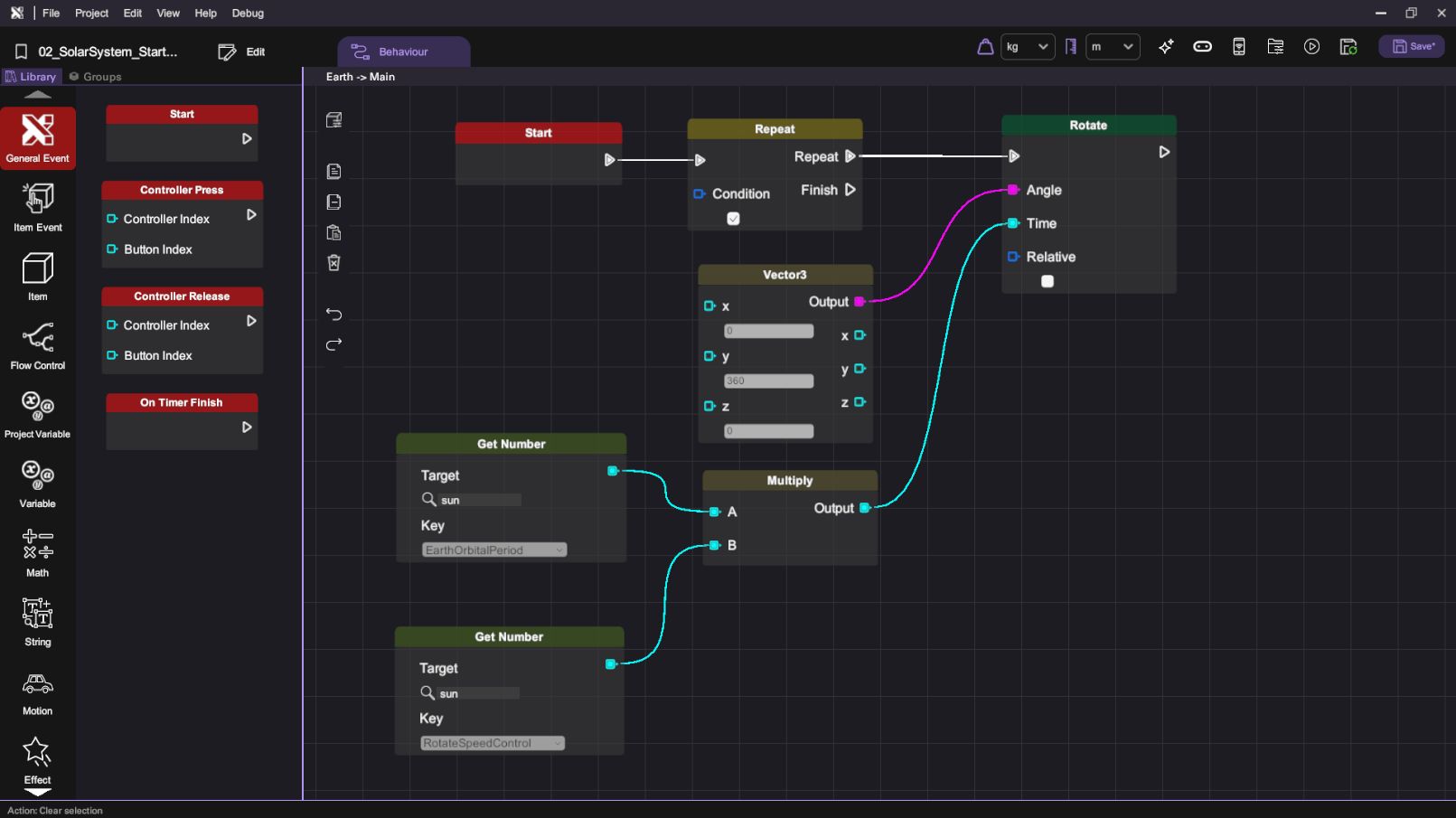This screenshot has width=1456, height=818.
Task: Open the kg mass unit dropdown
Action: click(1027, 47)
